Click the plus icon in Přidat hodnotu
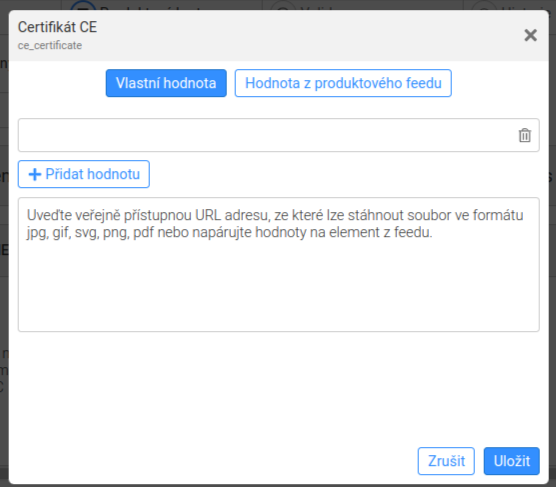 [x=35, y=175]
